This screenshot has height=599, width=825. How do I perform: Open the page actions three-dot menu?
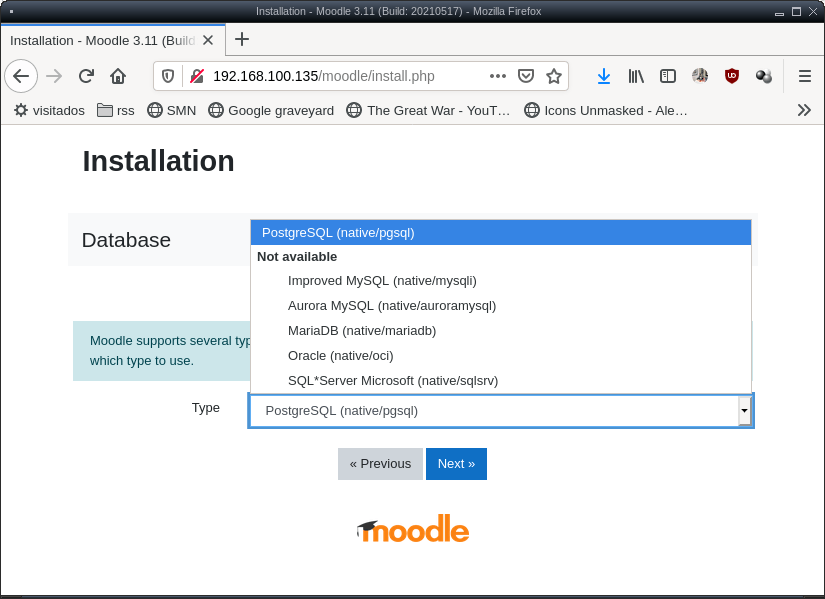pyautogui.click(x=498, y=76)
